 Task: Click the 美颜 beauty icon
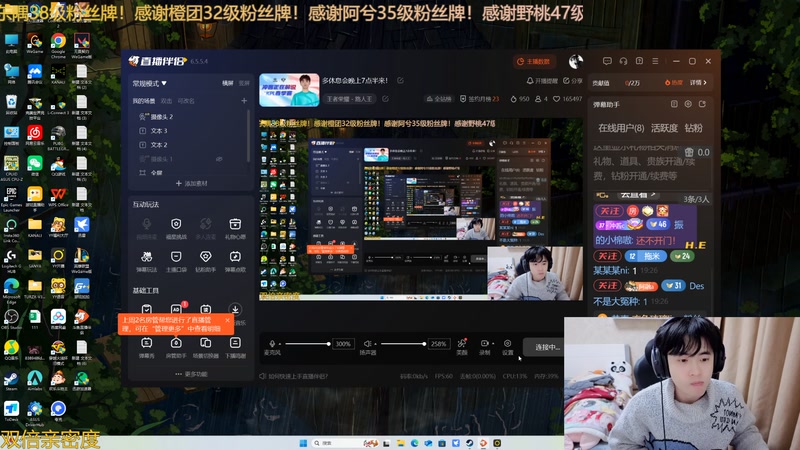click(462, 343)
